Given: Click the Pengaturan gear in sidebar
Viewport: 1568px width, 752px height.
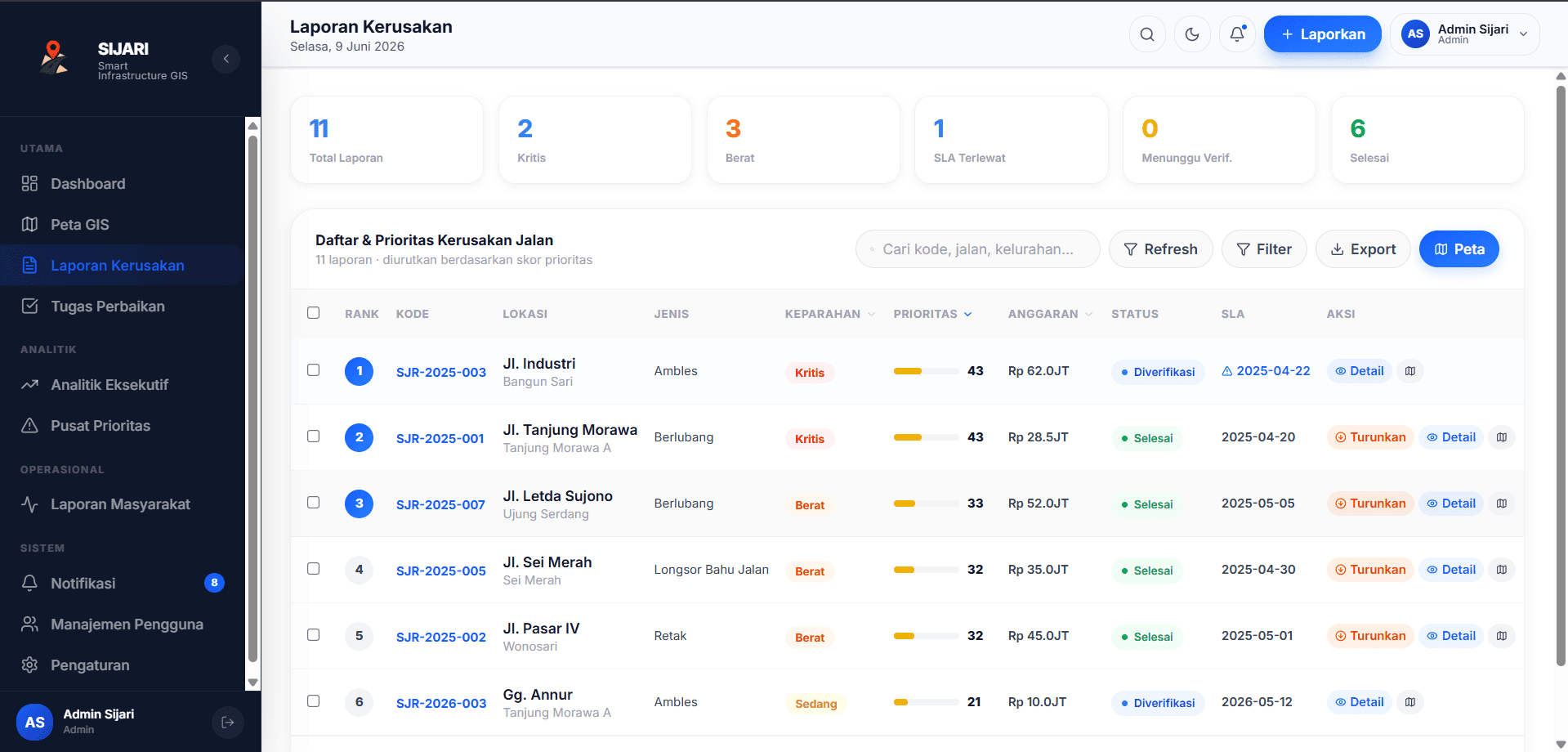Looking at the screenshot, I should [x=30, y=665].
